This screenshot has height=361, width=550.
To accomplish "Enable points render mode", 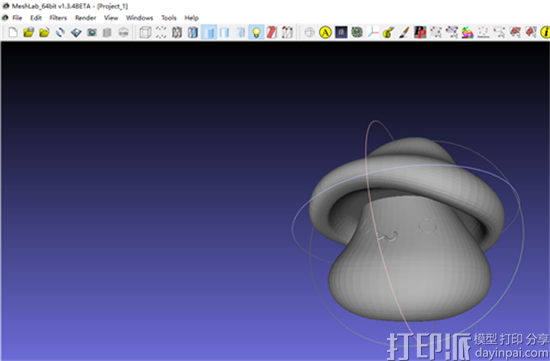I will coord(161,33).
